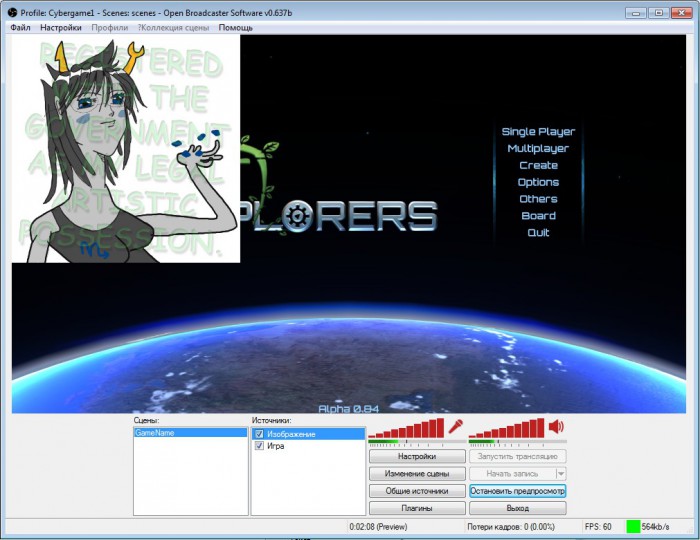The width and height of the screenshot is (700, 540).
Task: Open the Настройки menu
Action: click(60, 28)
